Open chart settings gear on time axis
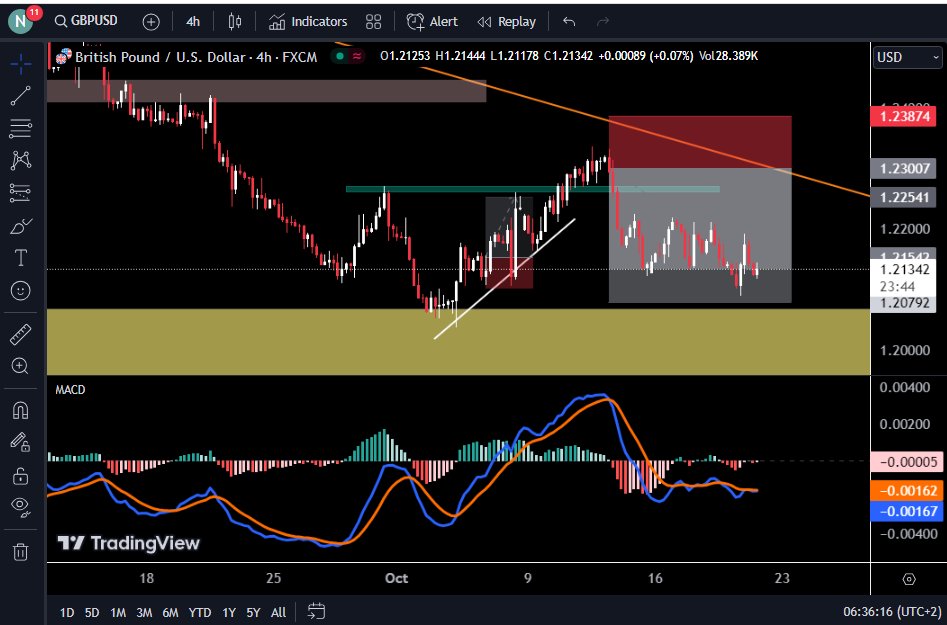 pos(909,579)
